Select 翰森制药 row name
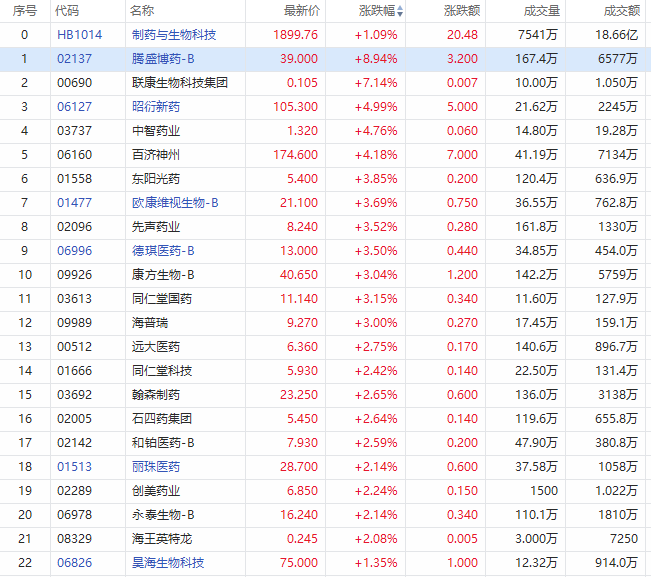The width and height of the screenshot is (651, 577). point(156,395)
